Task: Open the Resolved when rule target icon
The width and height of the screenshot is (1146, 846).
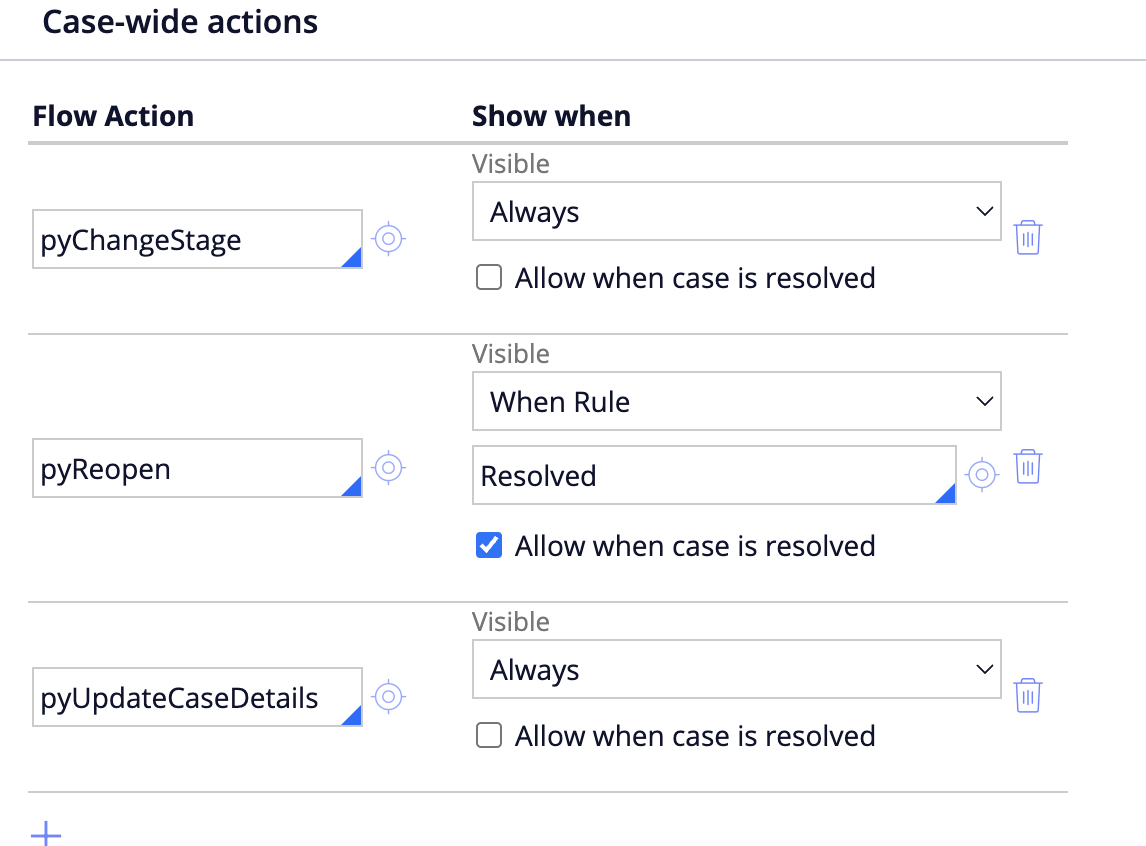Action: point(982,474)
